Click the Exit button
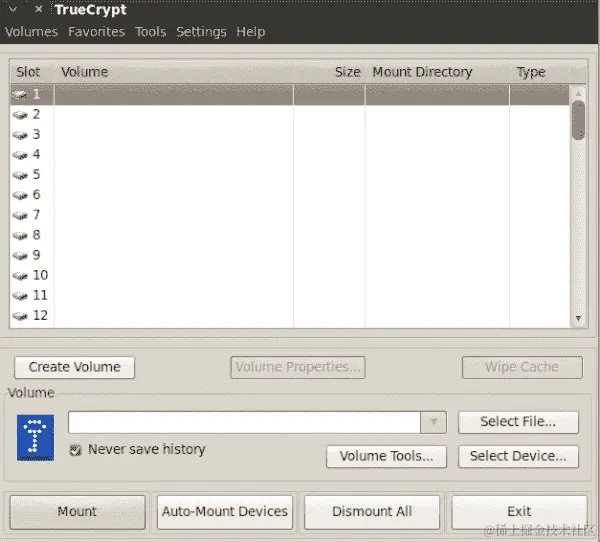This screenshot has height=542, width=600. 519,512
